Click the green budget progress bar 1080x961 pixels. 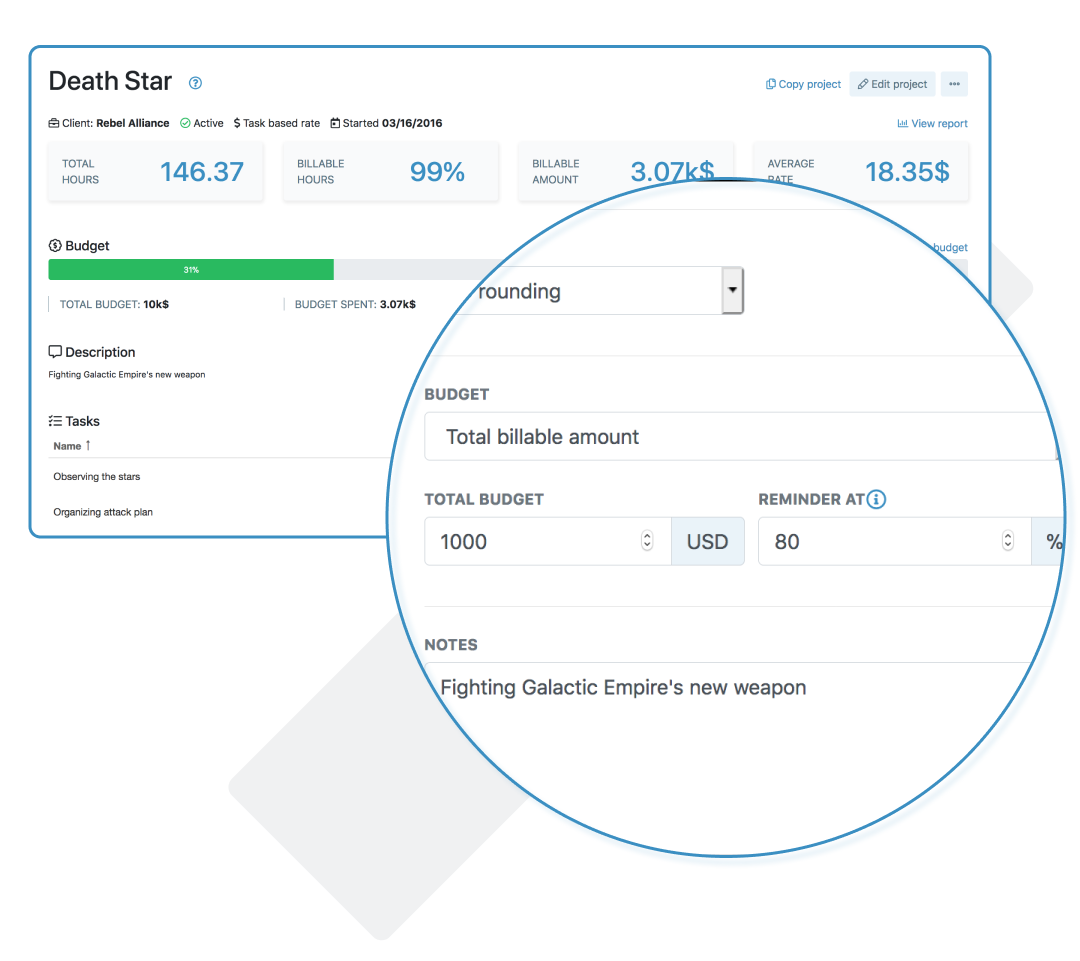click(x=191, y=269)
